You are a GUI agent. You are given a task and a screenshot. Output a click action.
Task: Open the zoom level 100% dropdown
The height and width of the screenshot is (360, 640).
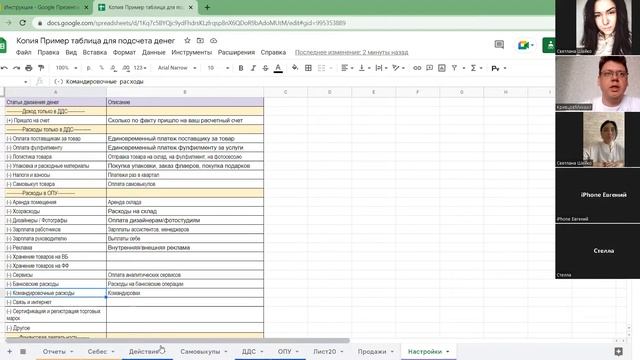66,68
